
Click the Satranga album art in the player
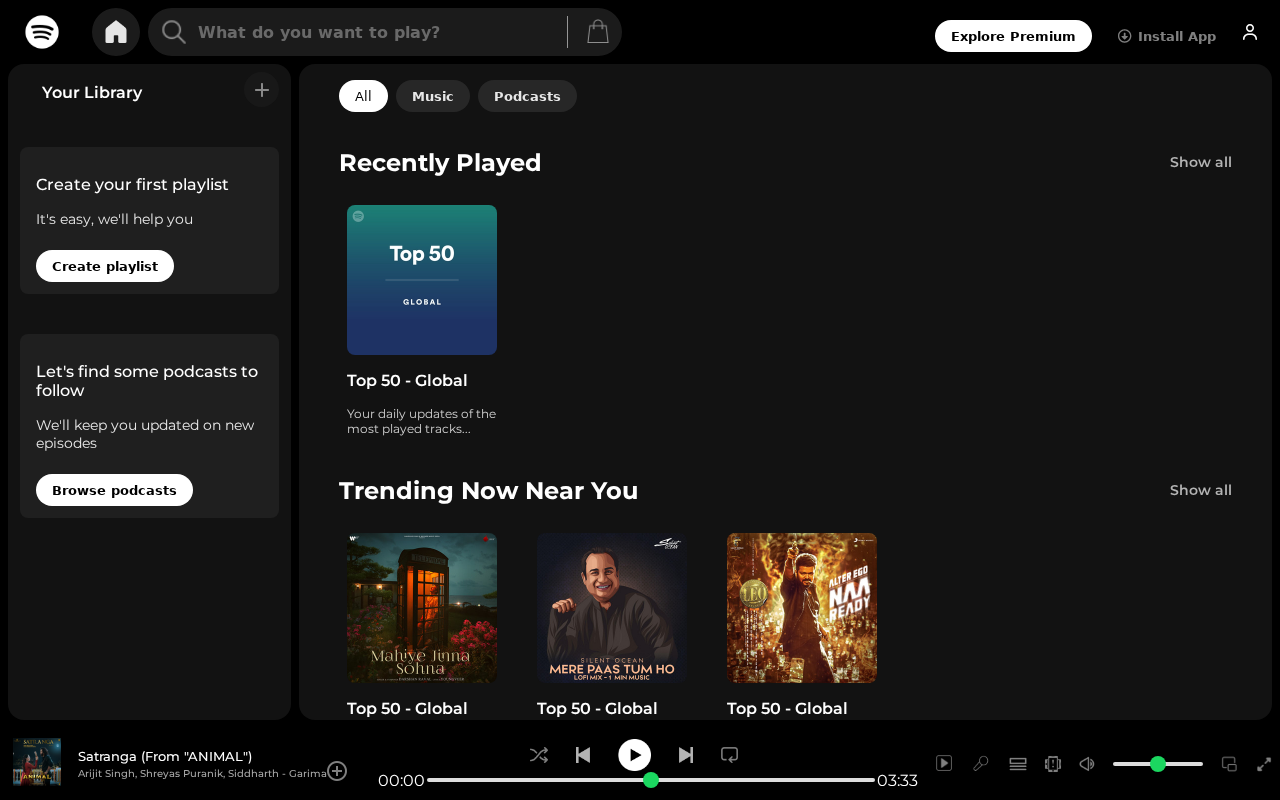click(37, 762)
